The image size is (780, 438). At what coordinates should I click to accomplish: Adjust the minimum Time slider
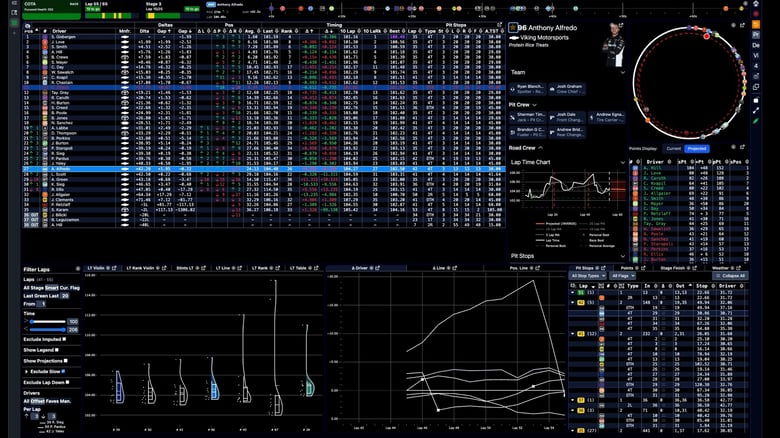(32, 322)
